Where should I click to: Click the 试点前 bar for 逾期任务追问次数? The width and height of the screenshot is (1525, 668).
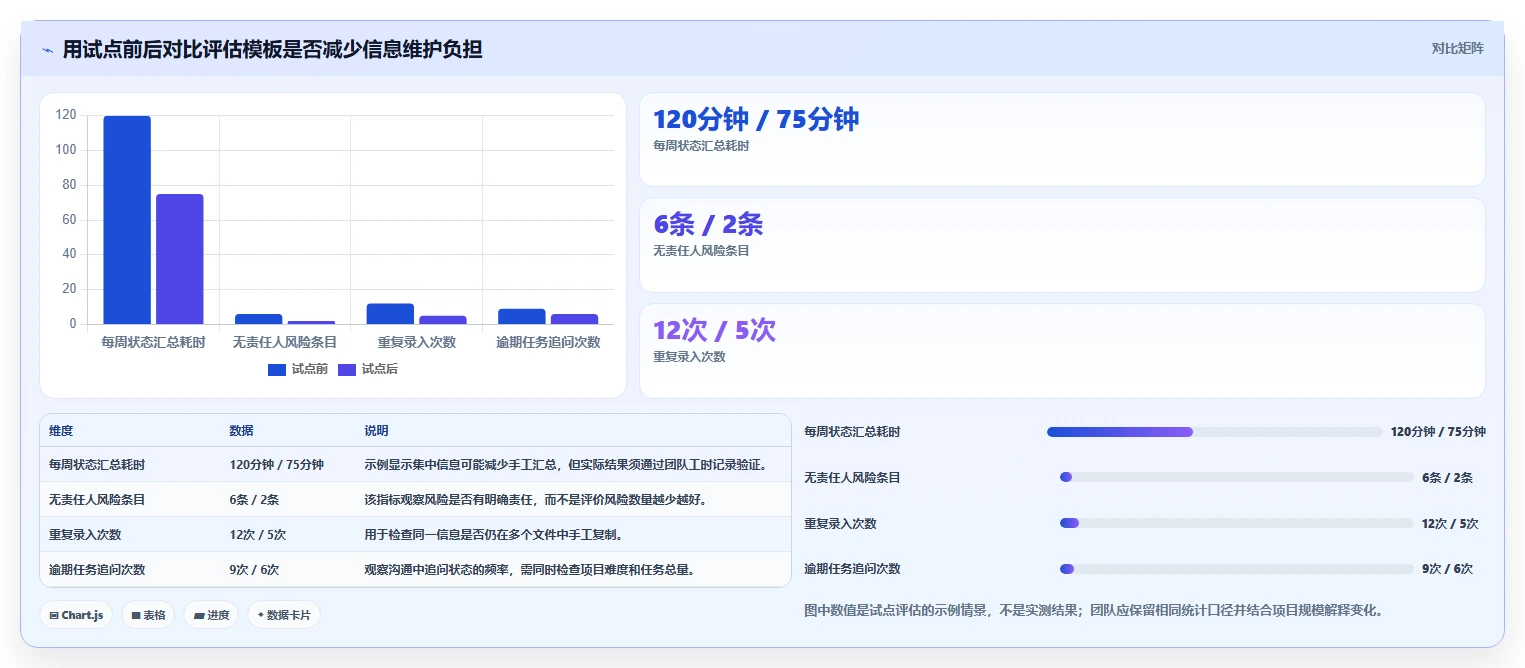522,316
